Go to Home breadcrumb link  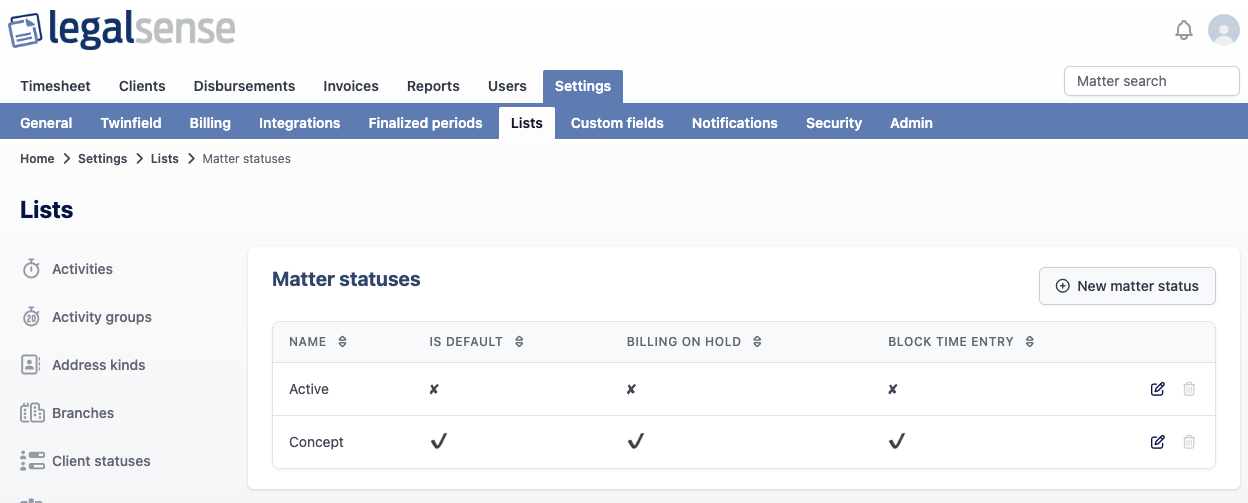click(37, 159)
